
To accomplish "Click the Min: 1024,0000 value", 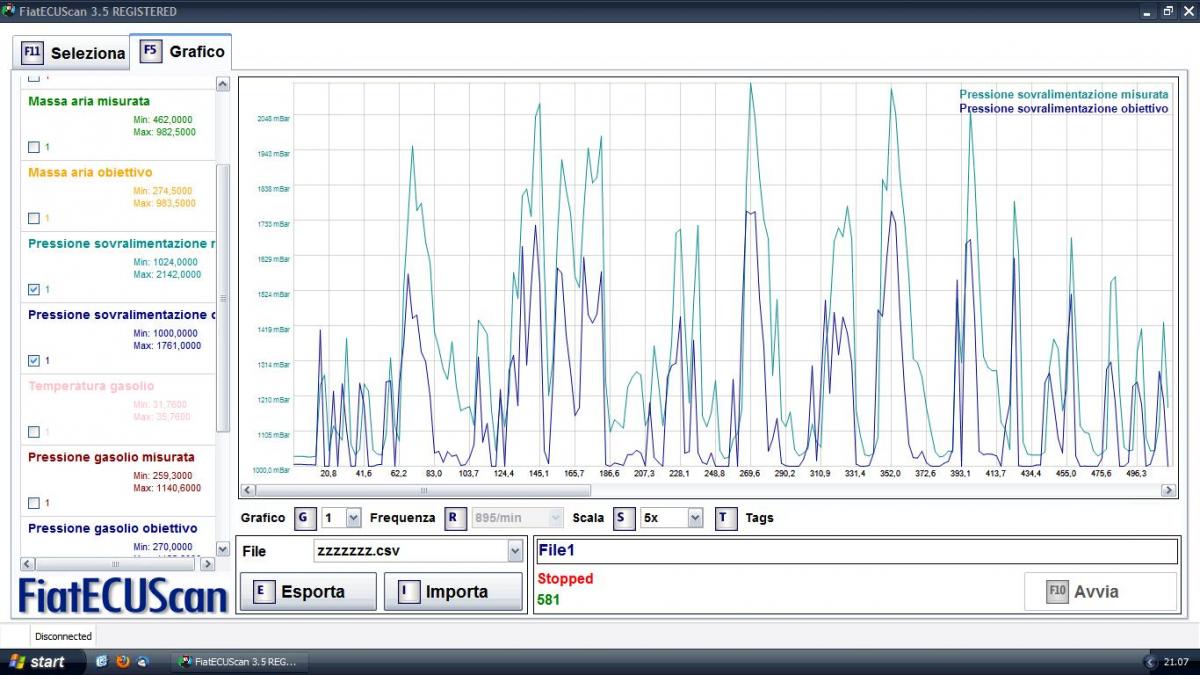I will [x=167, y=262].
